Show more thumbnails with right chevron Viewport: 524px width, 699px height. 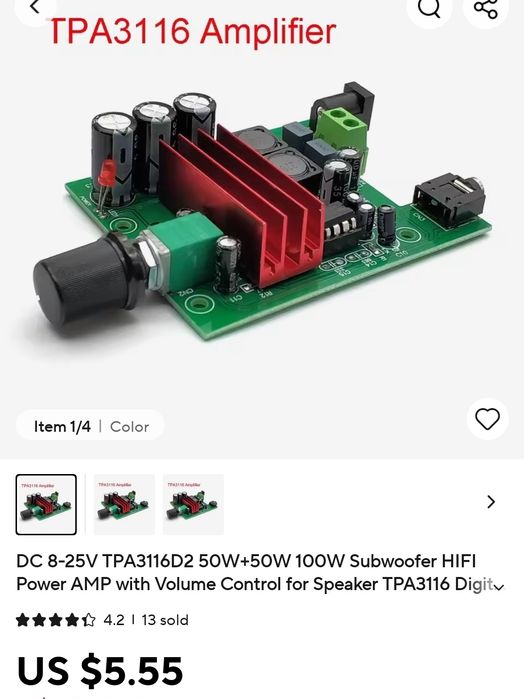pyautogui.click(x=491, y=502)
